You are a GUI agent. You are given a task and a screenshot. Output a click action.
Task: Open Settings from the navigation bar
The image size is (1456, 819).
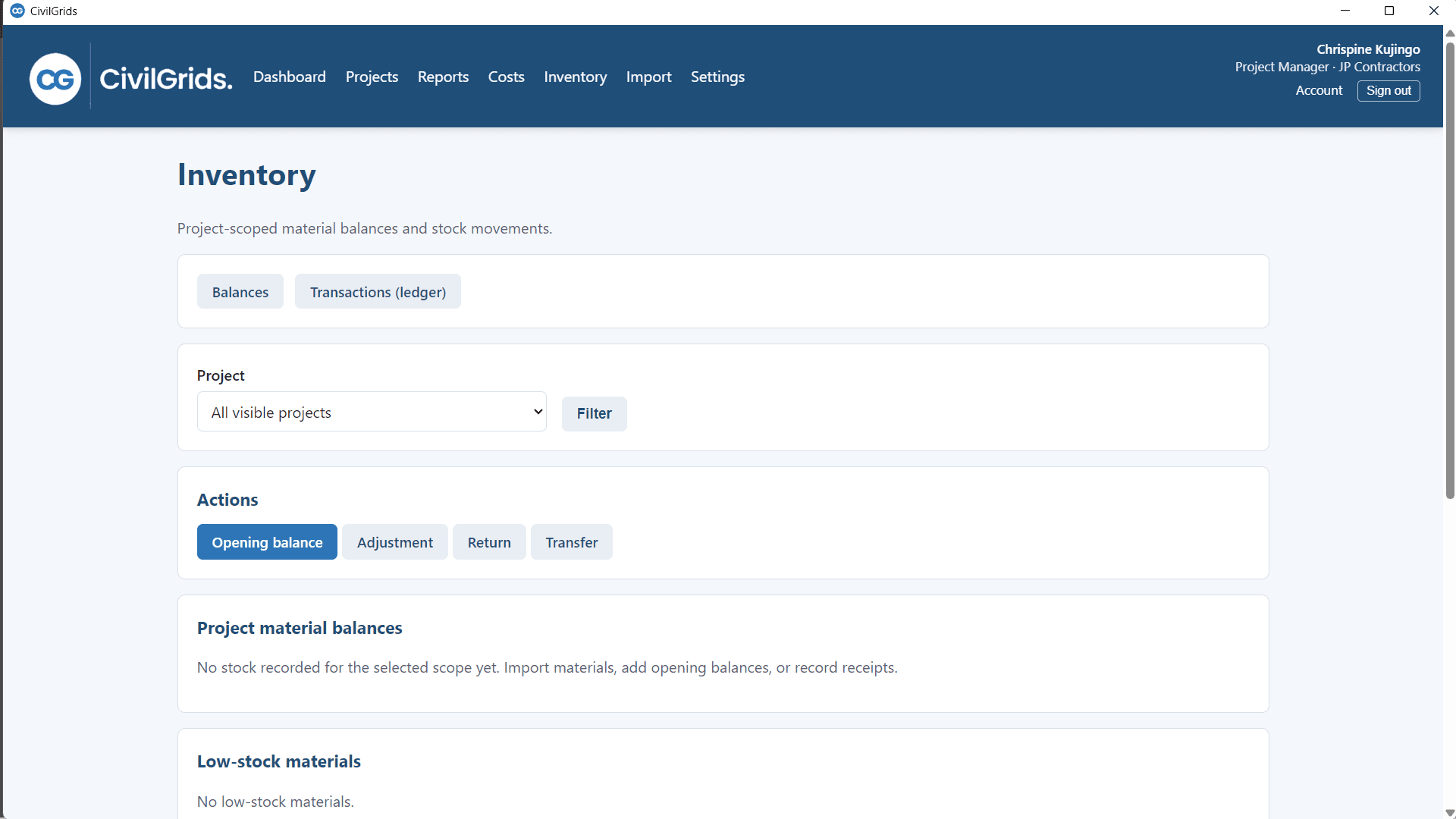tap(717, 77)
